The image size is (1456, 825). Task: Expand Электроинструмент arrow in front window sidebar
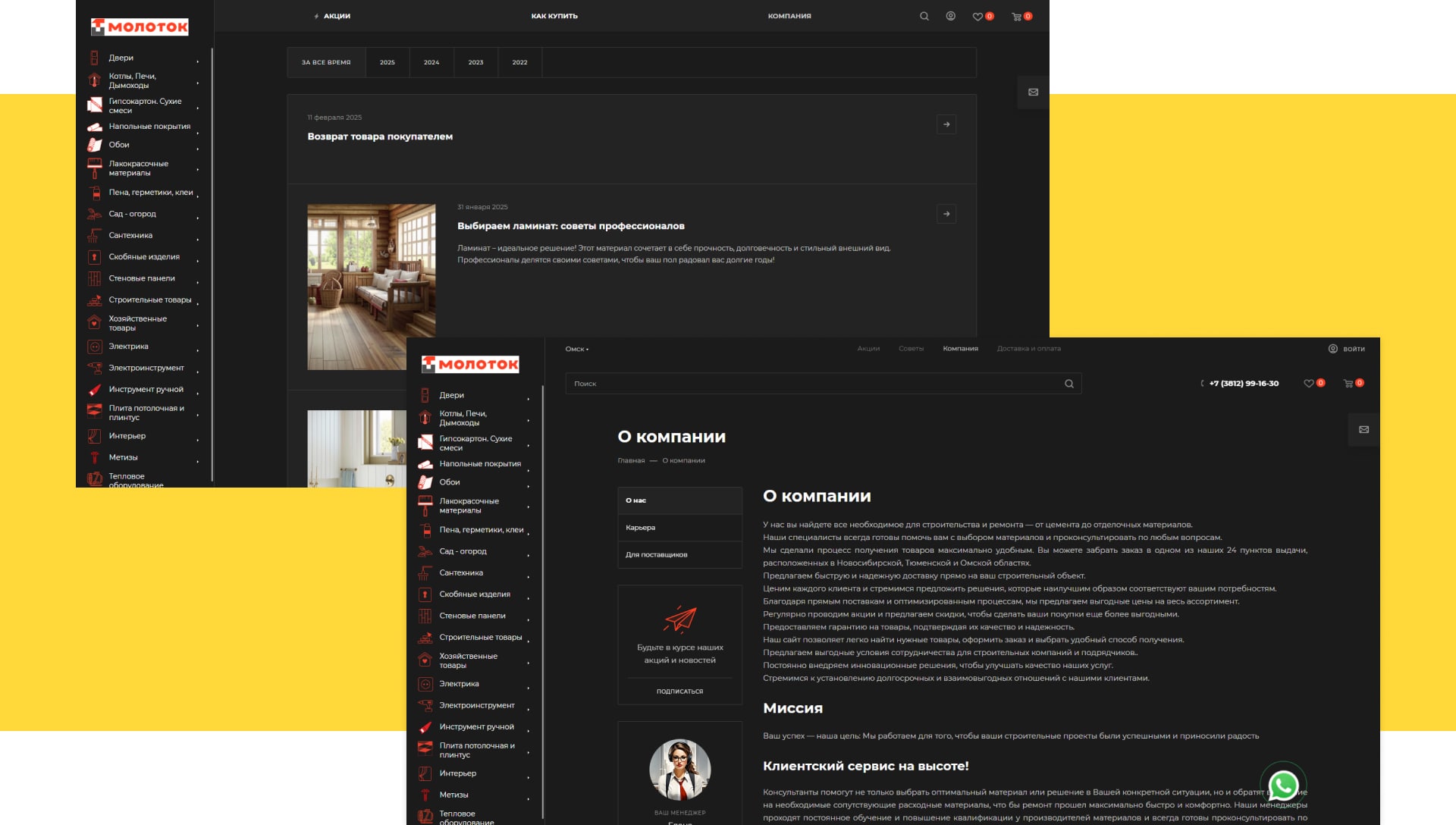528,708
